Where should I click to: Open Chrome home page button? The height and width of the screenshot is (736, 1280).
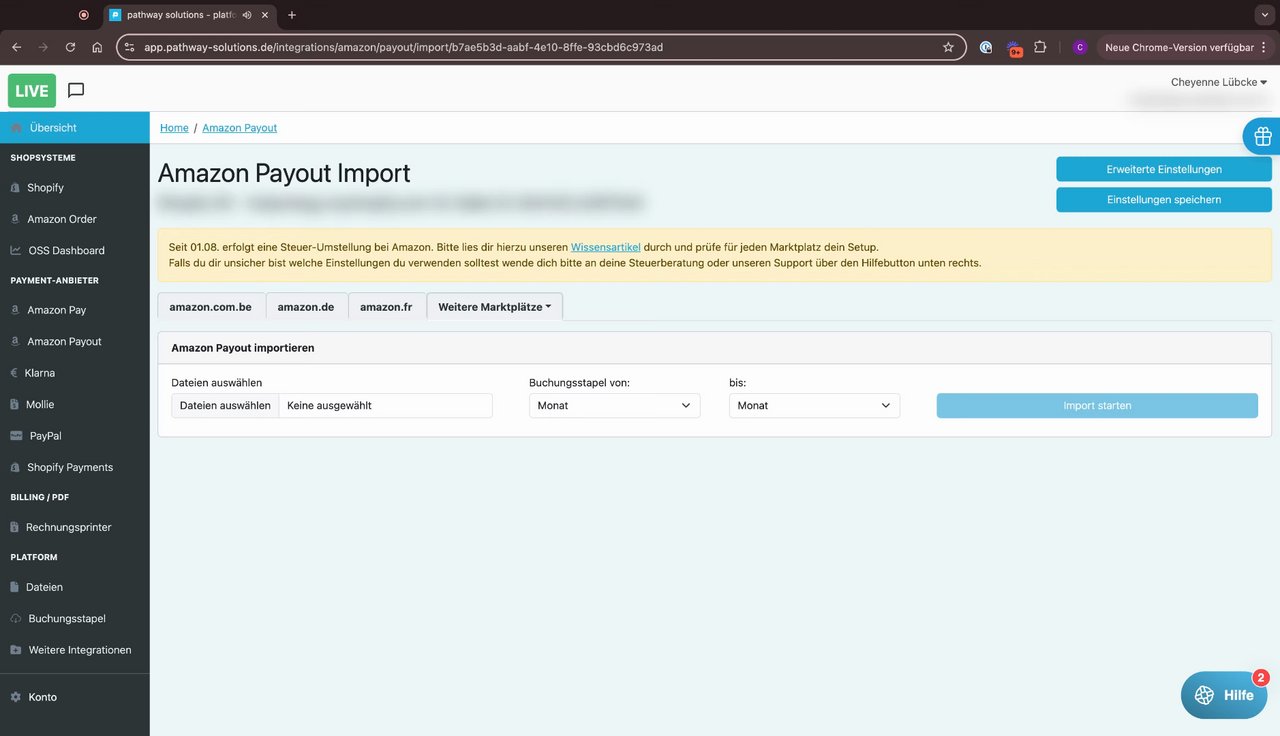coord(97,47)
